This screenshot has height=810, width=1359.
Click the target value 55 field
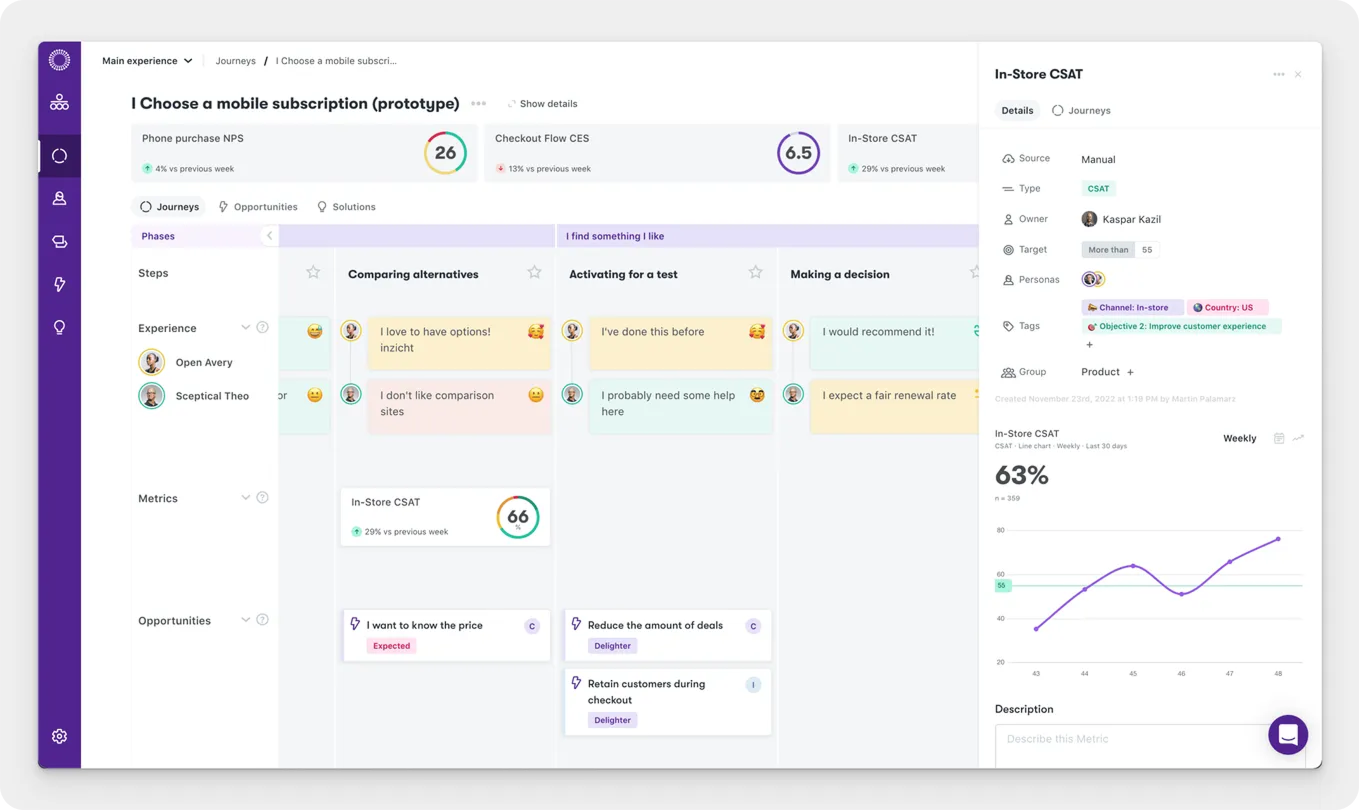point(1147,250)
